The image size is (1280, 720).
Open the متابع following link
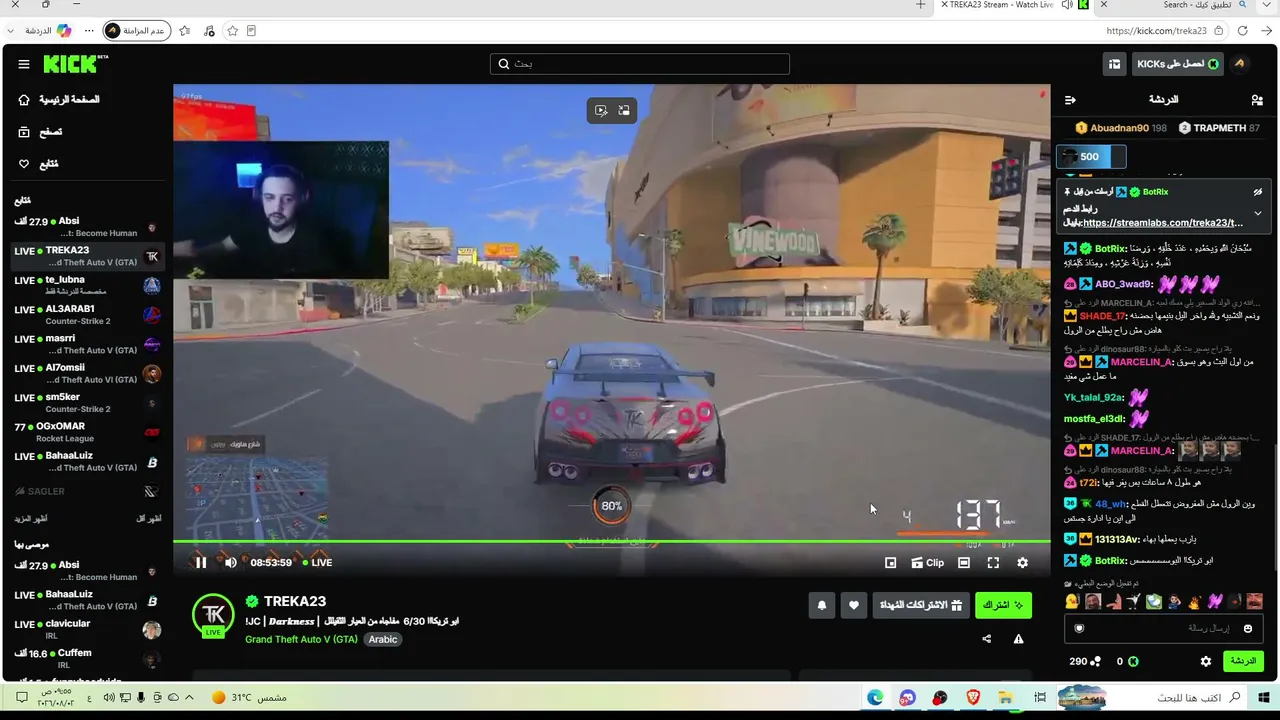(x=39, y=164)
